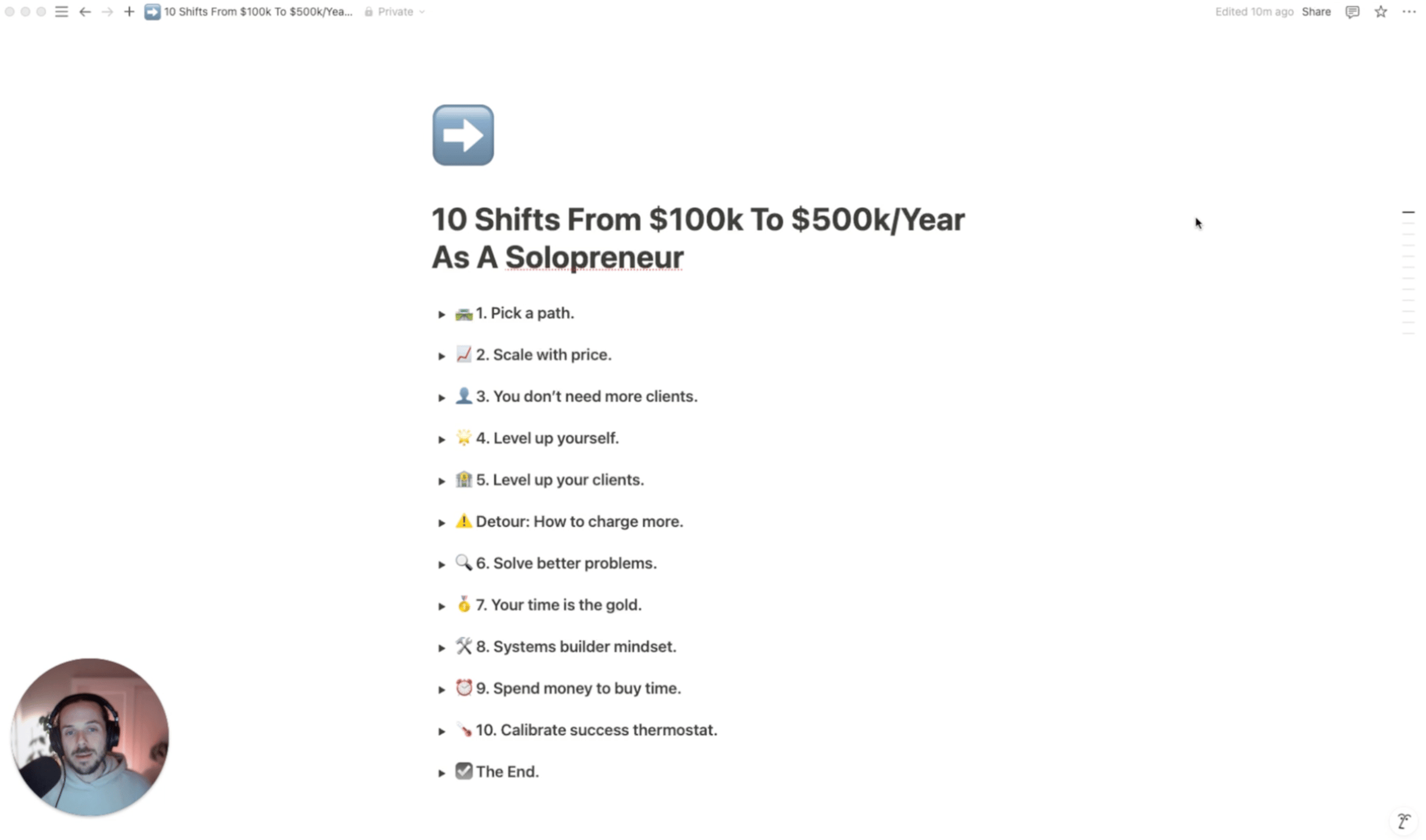Go back with the left arrow
1426x840 pixels.
(x=85, y=12)
